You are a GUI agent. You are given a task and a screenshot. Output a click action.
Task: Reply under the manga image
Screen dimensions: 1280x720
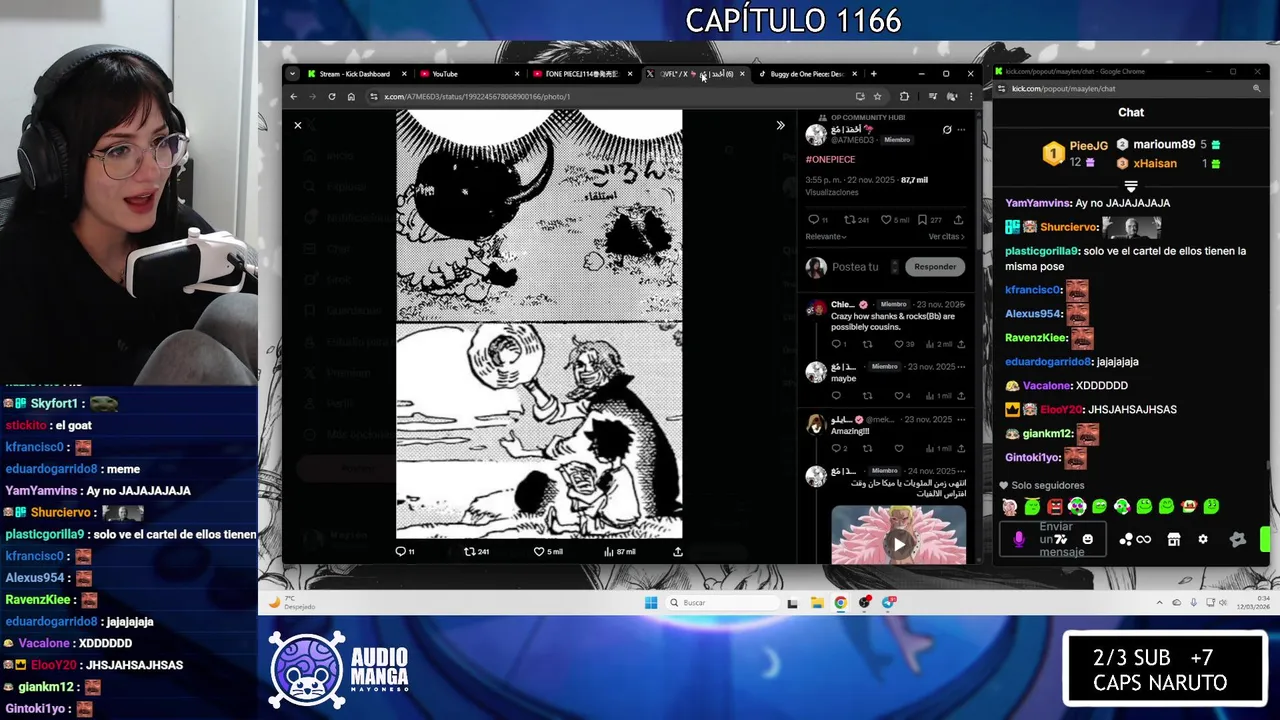point(404,551)
